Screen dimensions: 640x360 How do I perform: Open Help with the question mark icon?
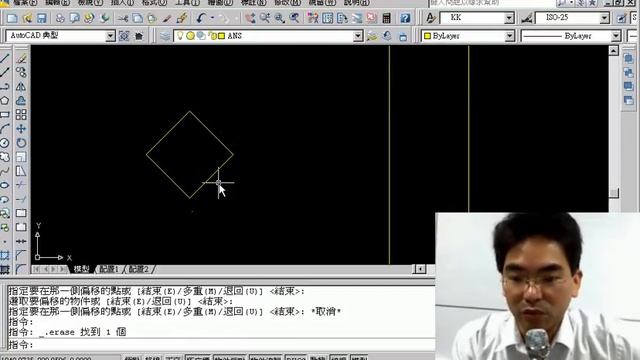[x=405, y=18]
